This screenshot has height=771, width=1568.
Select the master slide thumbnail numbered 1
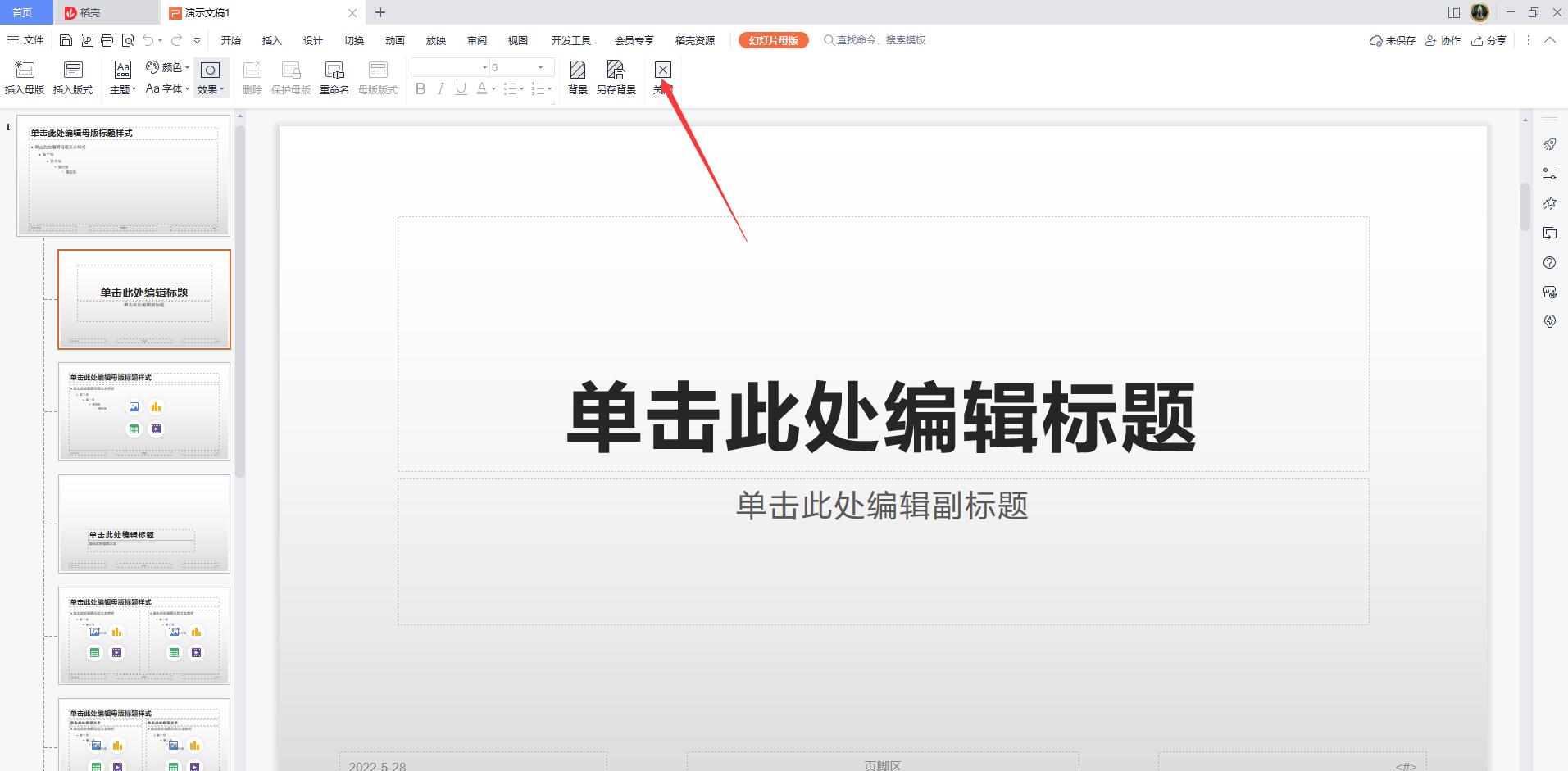(124, 176)
